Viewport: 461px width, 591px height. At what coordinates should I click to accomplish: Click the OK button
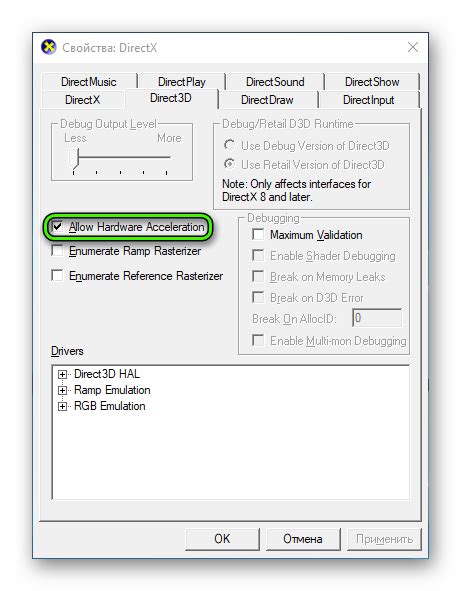tap(222, 539)
